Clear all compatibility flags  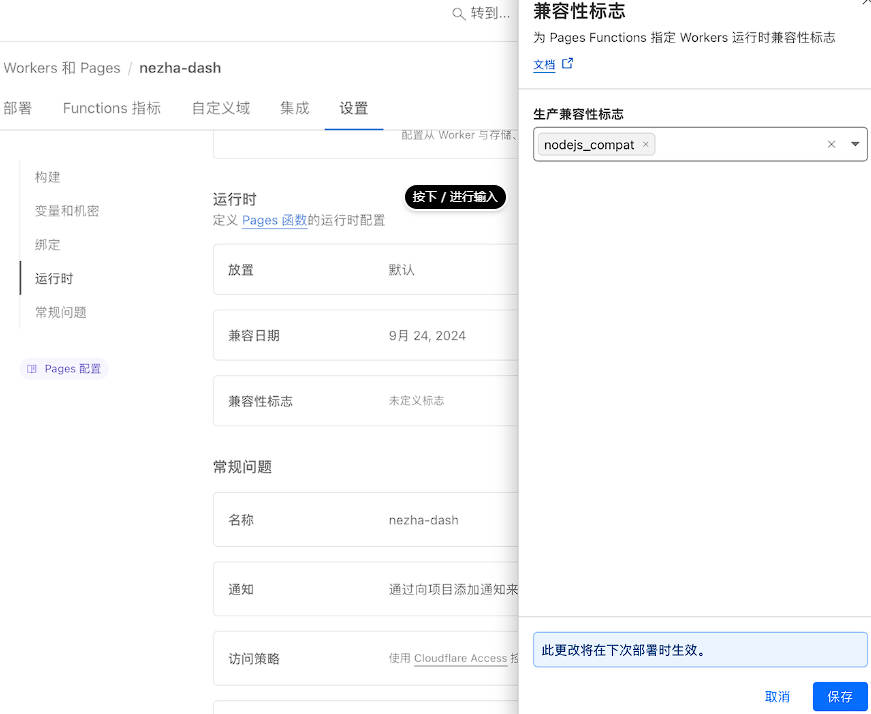[x=831, y=144]
